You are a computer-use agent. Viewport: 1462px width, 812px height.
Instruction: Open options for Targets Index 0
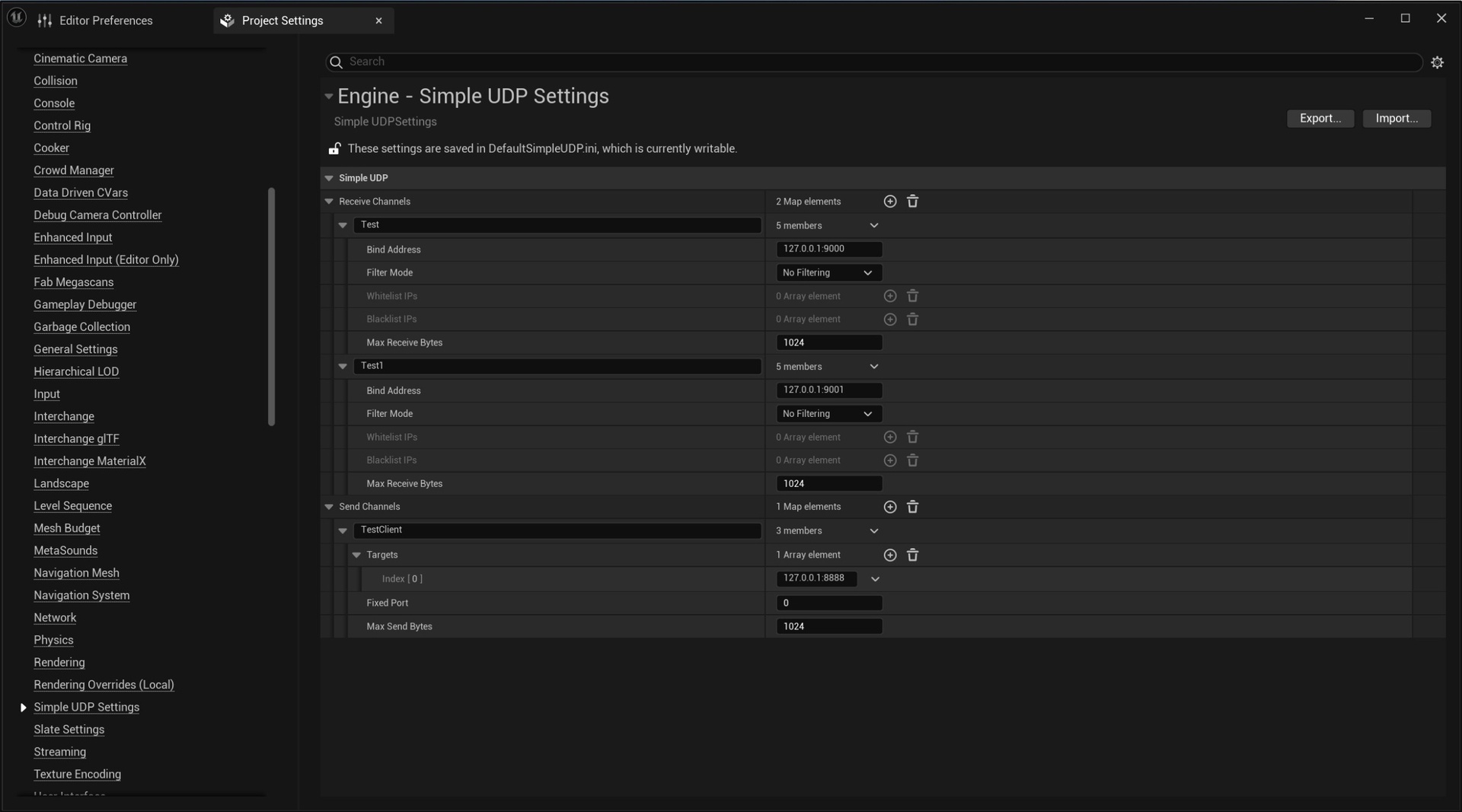(875, 579)
